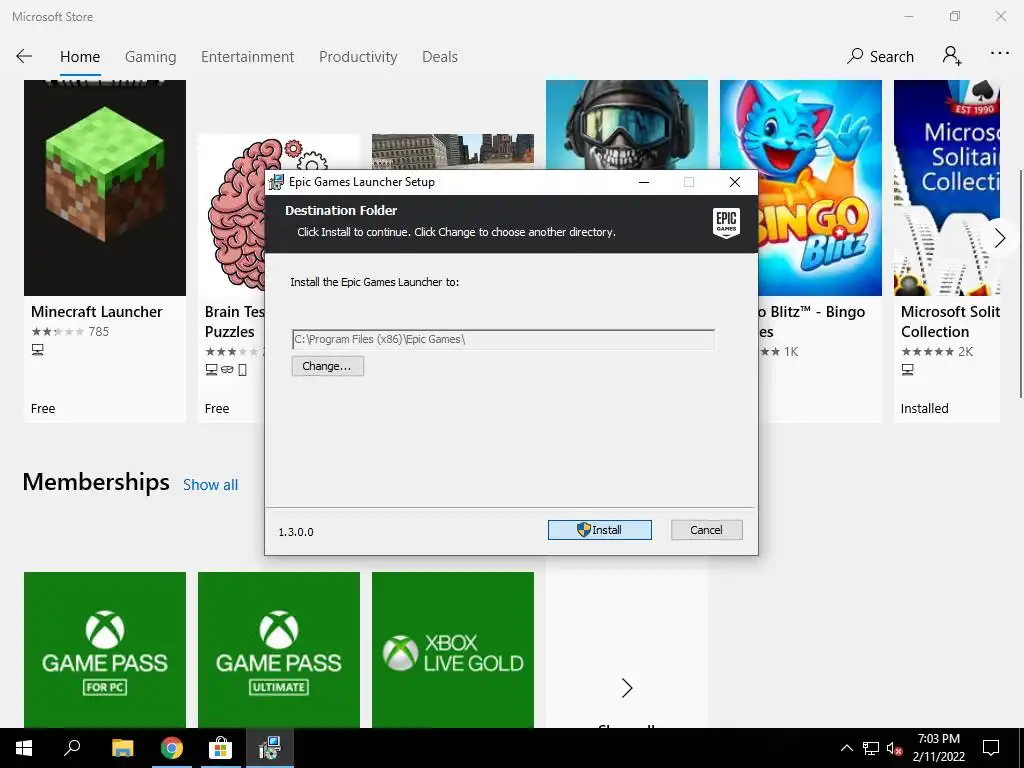The width and height of the screenshot is (1024, 768).
Task: Open Game Pass for PC tile
Action: click(104, 650)
